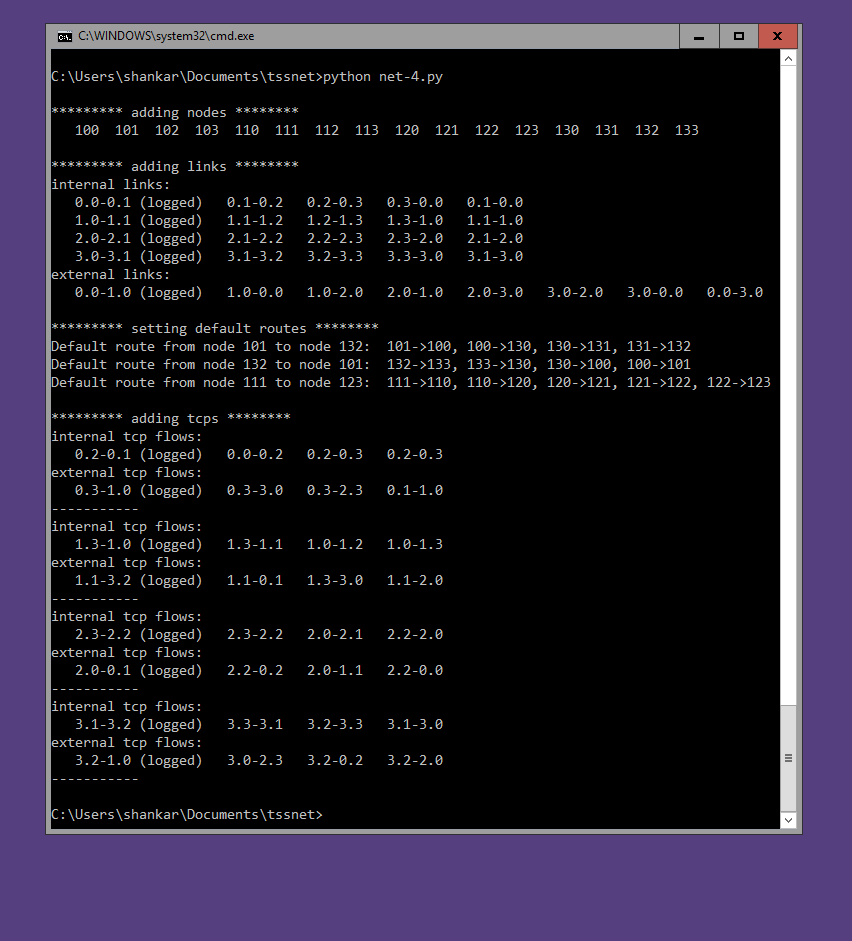Viewport: 852px width, 941px height.
Task: Click the '3.2-2.0' external tcp flow
Action: tap(415, 760)
